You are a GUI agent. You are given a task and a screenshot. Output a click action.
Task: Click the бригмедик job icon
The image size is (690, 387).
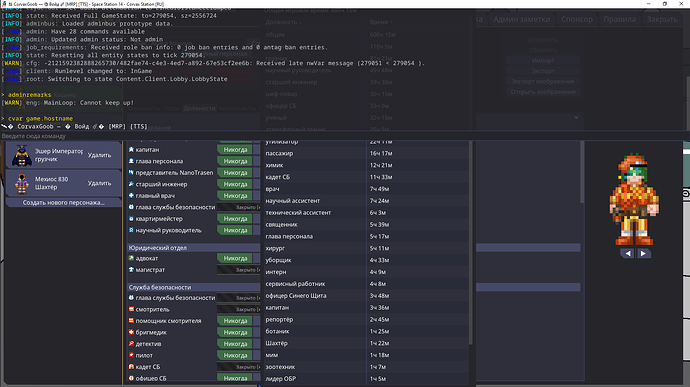[x=131, y=332]
